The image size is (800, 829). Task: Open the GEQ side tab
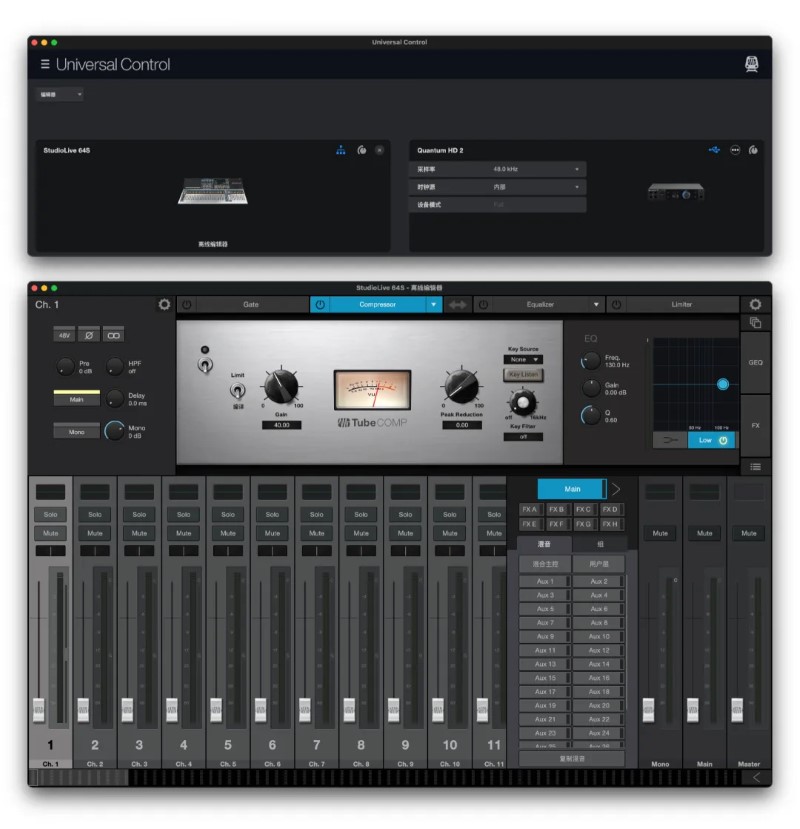tap(755, 363)
